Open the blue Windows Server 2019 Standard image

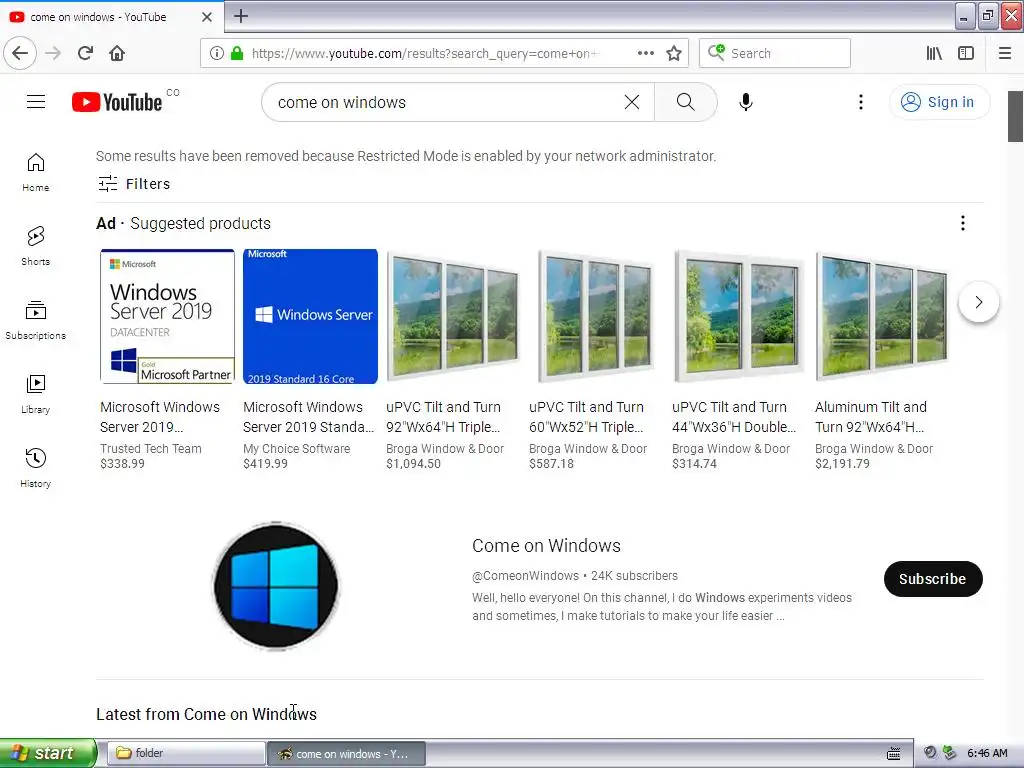point(310,316)
